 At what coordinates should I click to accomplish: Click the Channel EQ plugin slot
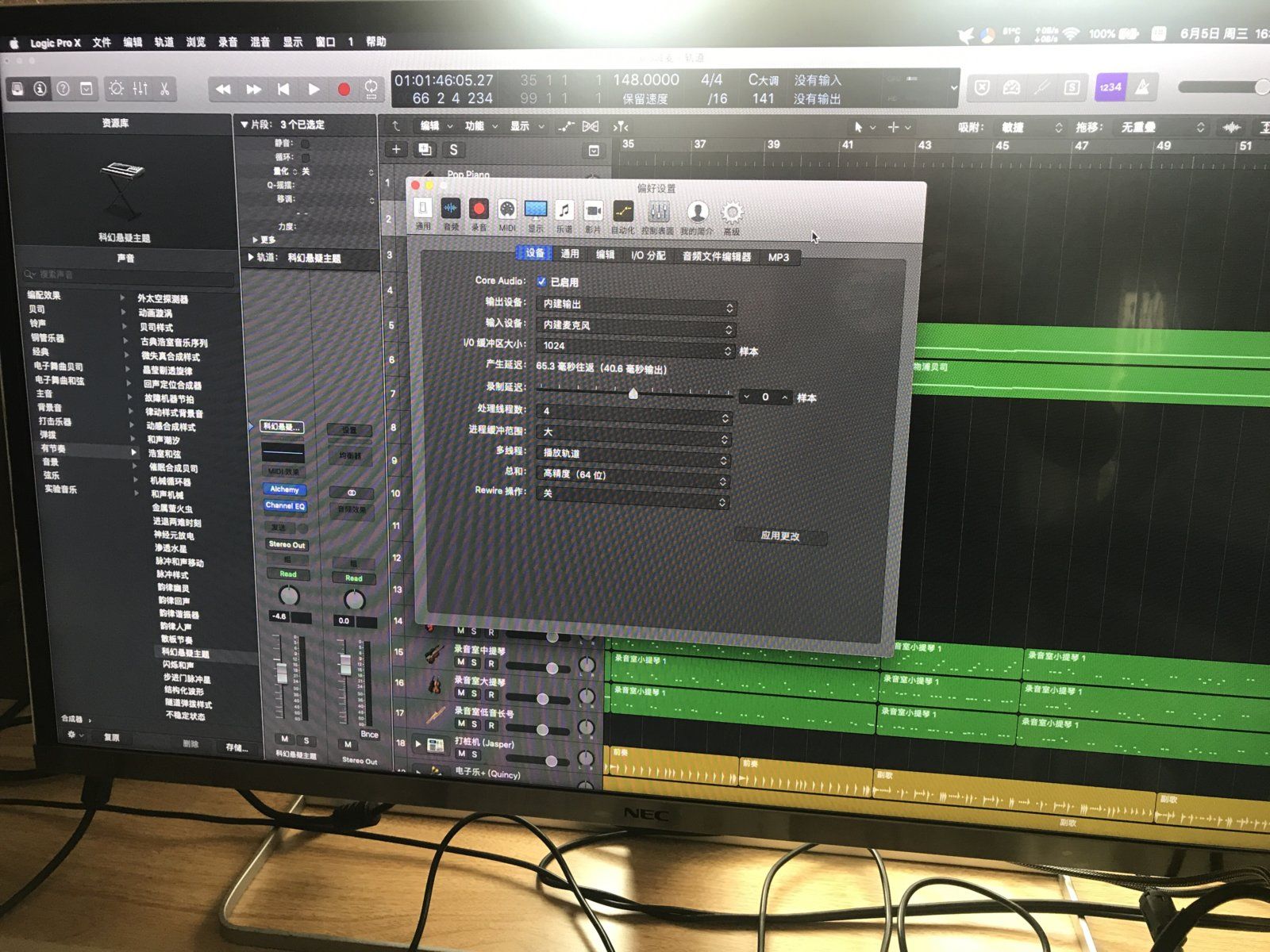[284, 505]
